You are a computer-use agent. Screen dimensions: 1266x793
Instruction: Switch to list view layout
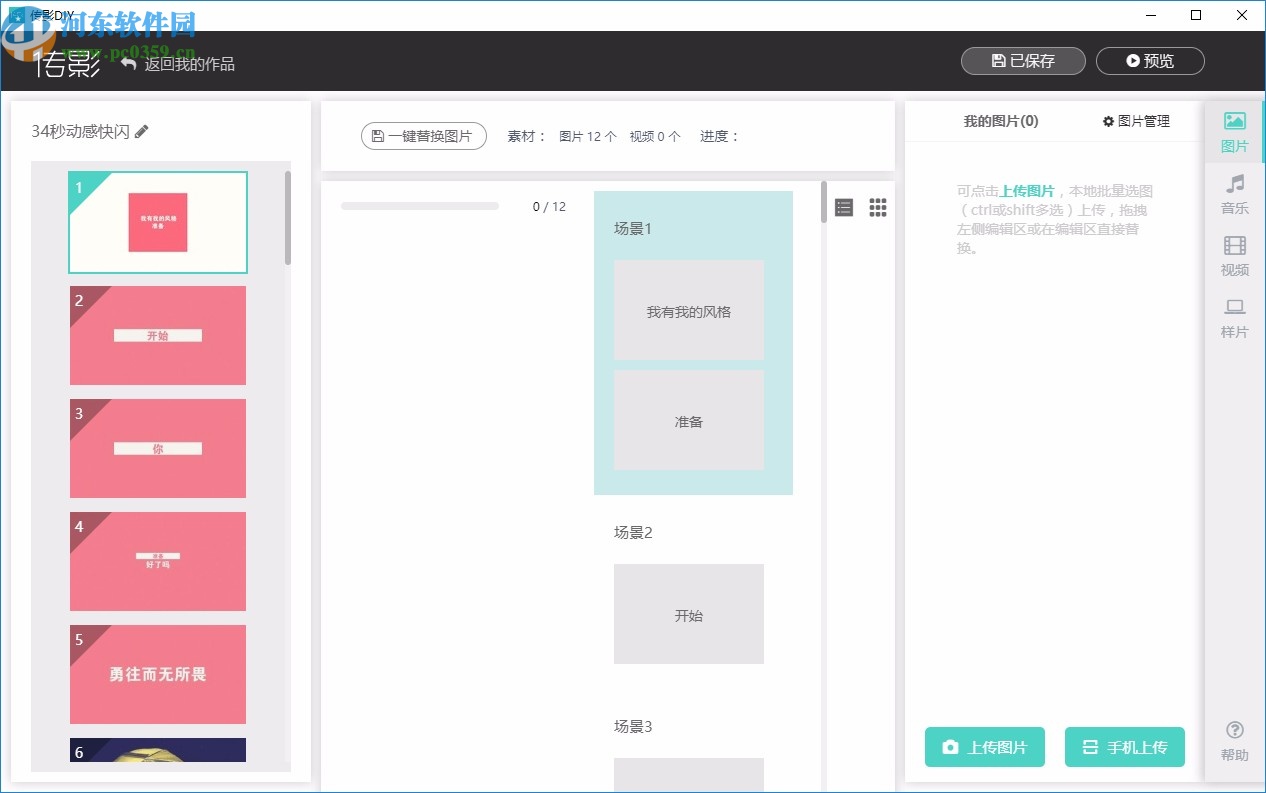pos(844,208)
